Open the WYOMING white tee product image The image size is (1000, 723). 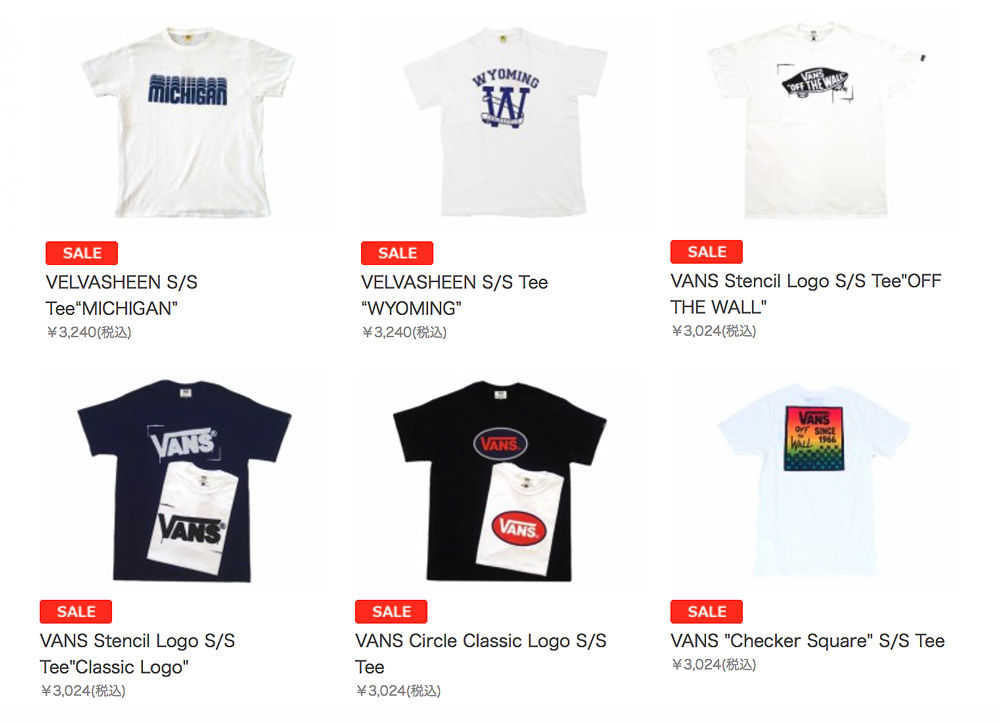pyautogui.click(x=504, y=123)
